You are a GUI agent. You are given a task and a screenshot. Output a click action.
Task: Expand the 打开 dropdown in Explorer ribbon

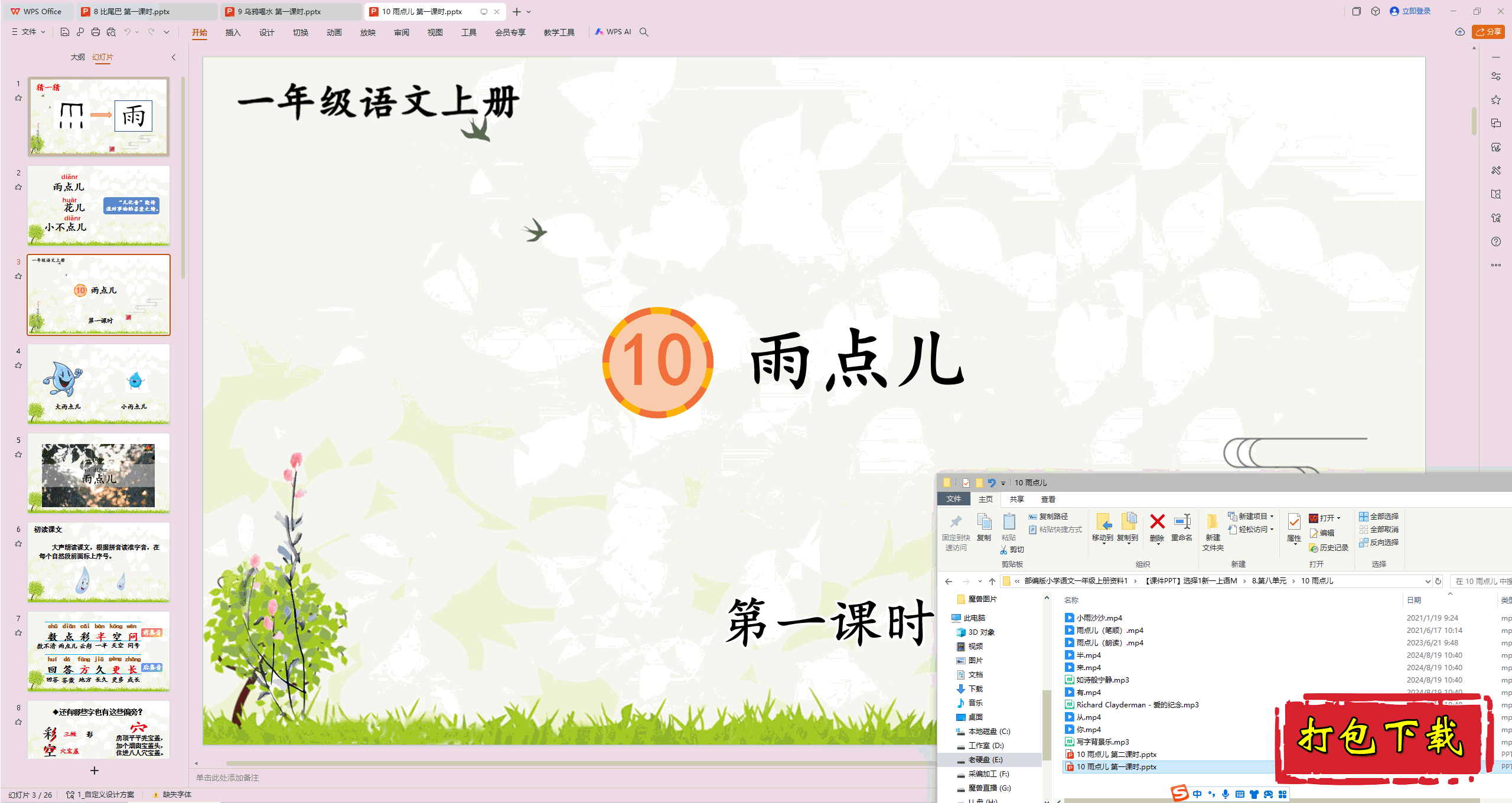click(1338, 518)
